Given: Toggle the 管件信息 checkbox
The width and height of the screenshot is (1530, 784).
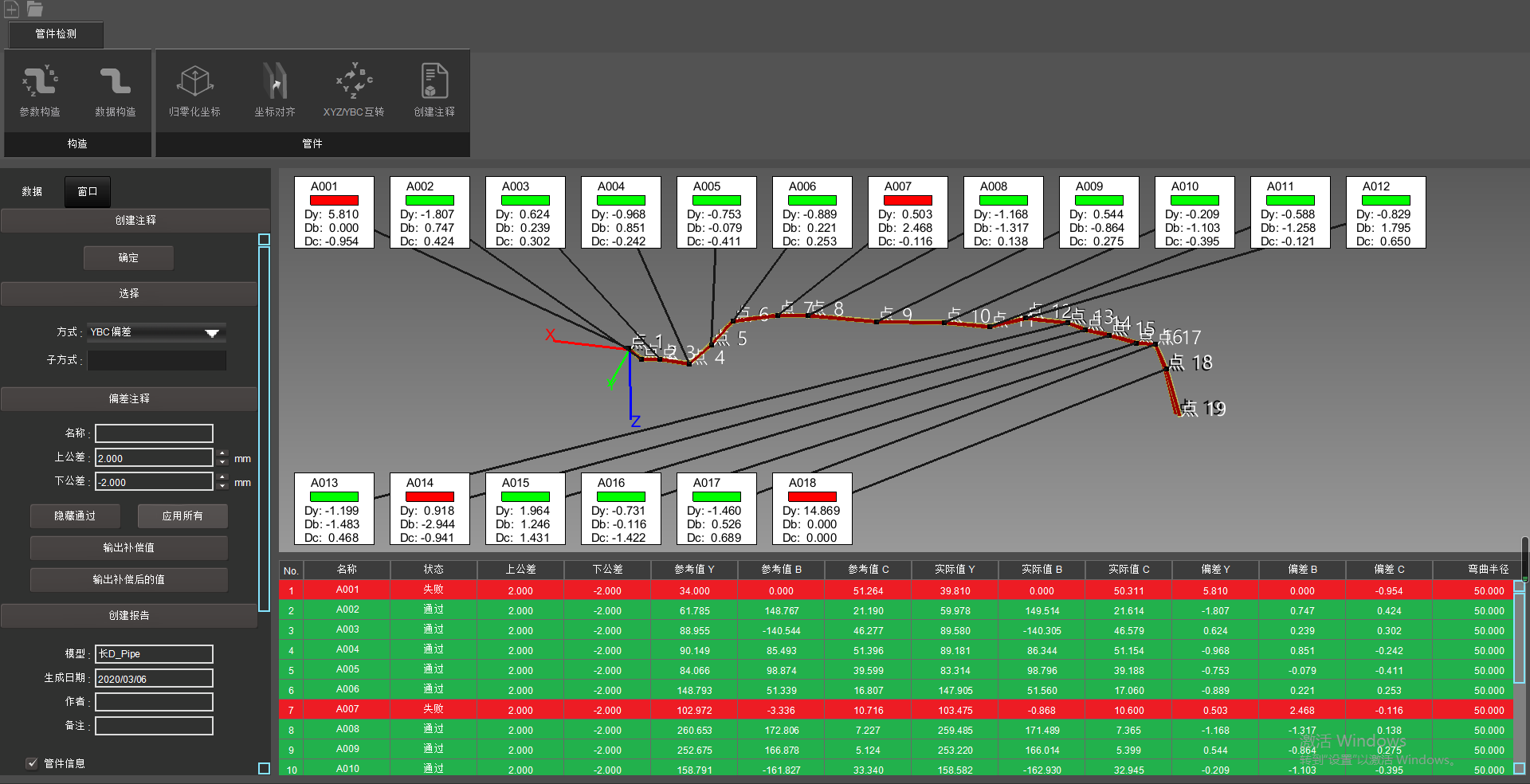Looking at the screenshot, I should click(32, 763).
